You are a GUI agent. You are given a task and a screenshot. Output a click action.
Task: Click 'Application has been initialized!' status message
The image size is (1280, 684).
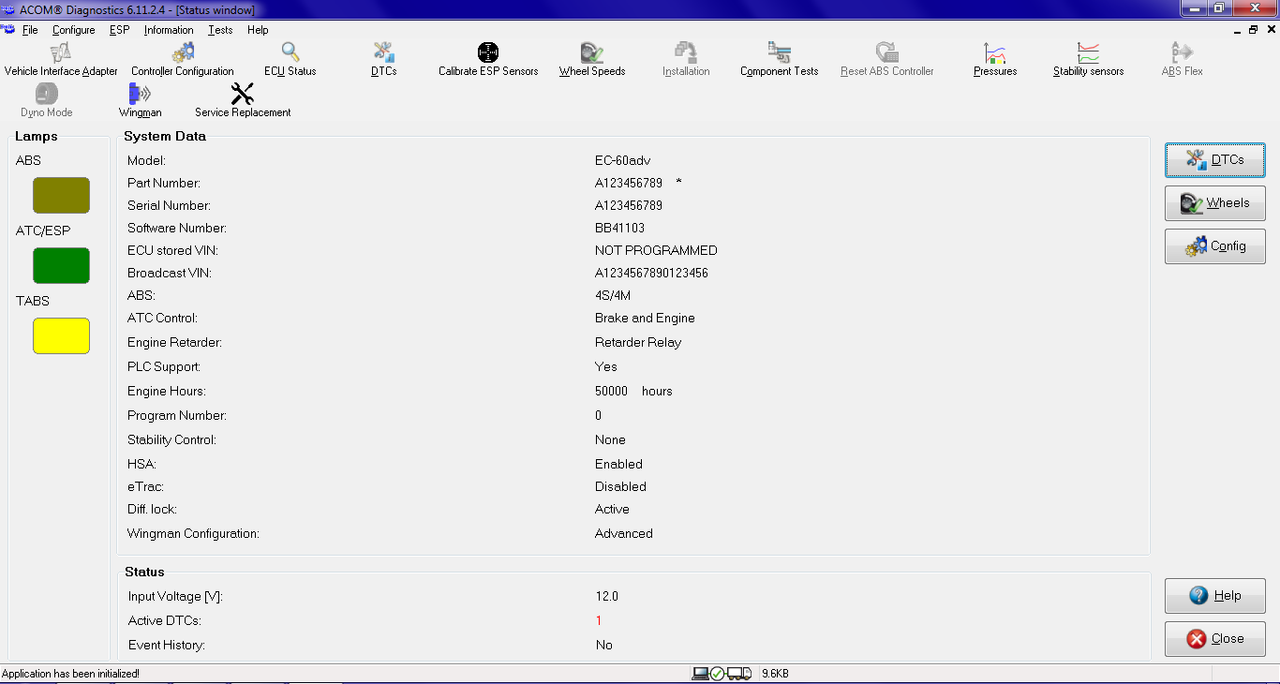click(71, 674)
